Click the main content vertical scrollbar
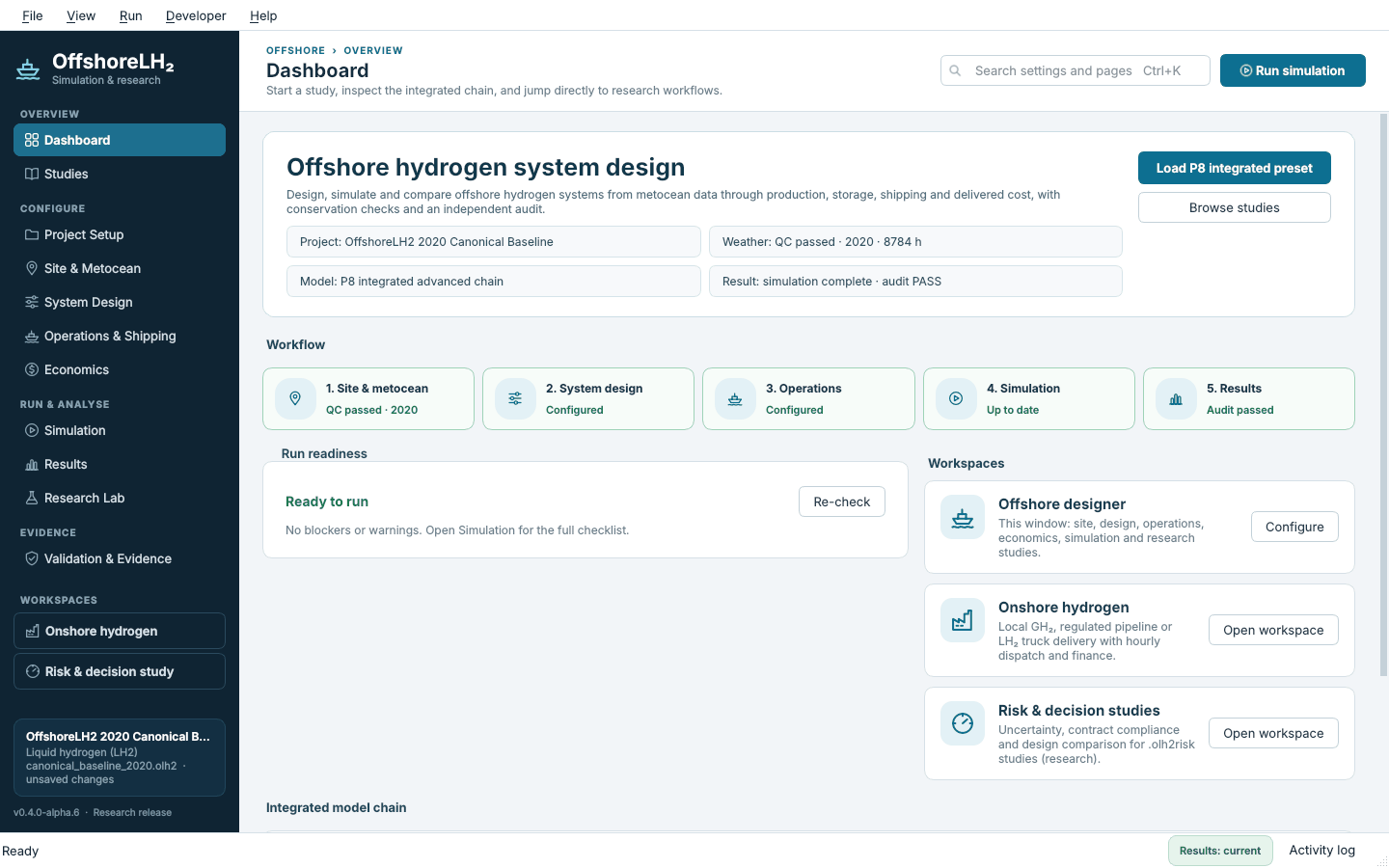 coord(1383,395)
